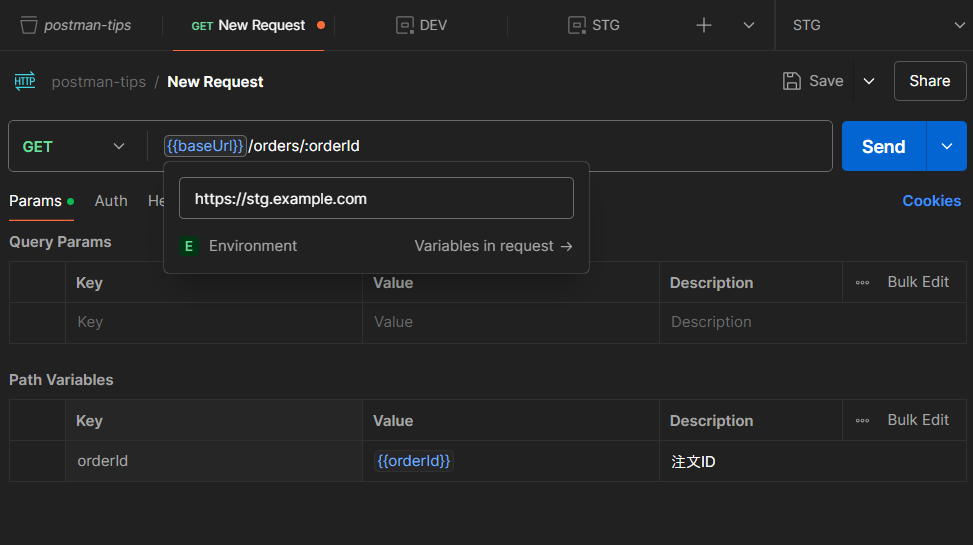This screenshot has height=545, width=973.
Task: Click the postman-tips collection tab icon
Action: tap(29, 25)
